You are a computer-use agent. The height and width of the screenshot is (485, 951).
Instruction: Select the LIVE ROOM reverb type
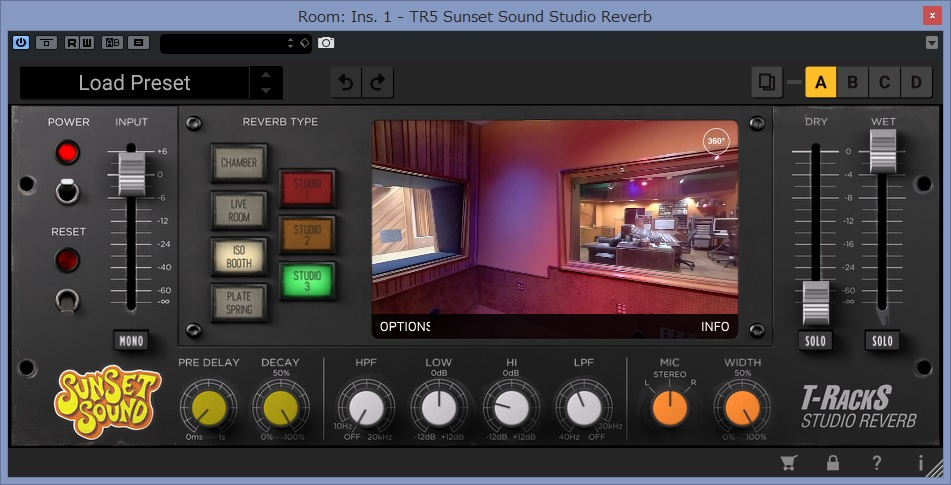(239, 210)
